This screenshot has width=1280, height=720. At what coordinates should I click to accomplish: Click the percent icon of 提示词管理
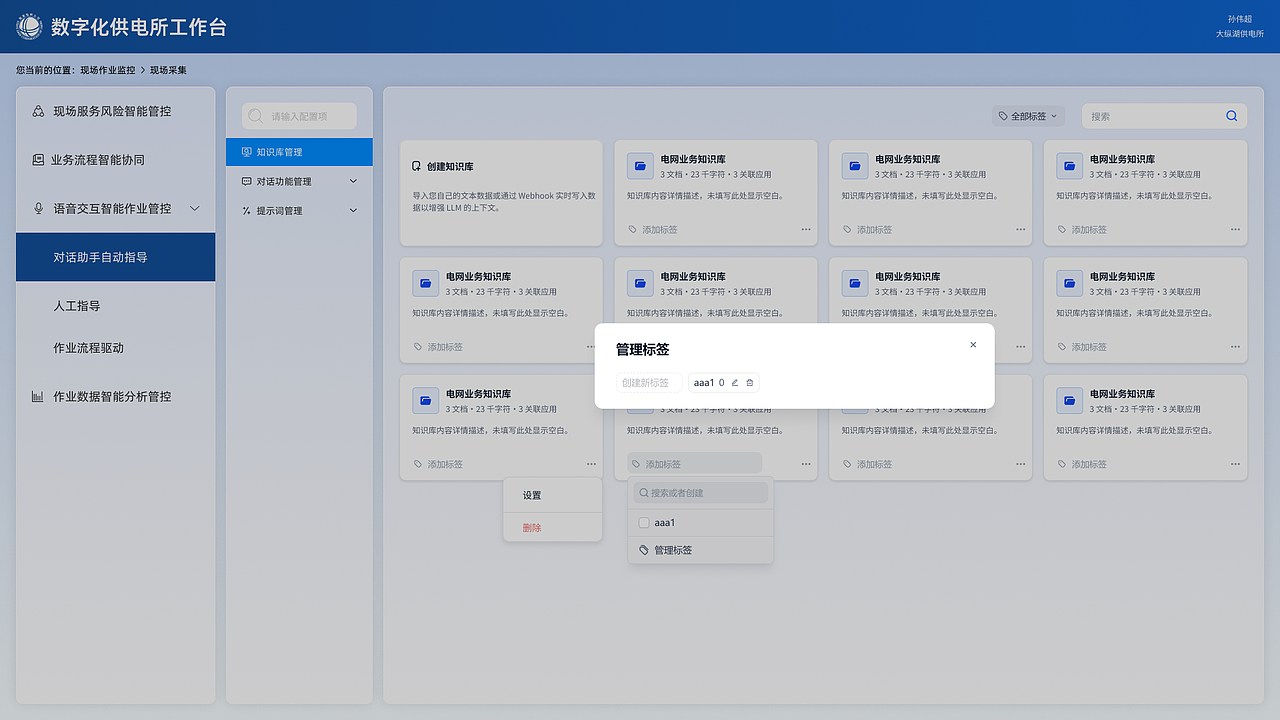(x=247, y=211)
